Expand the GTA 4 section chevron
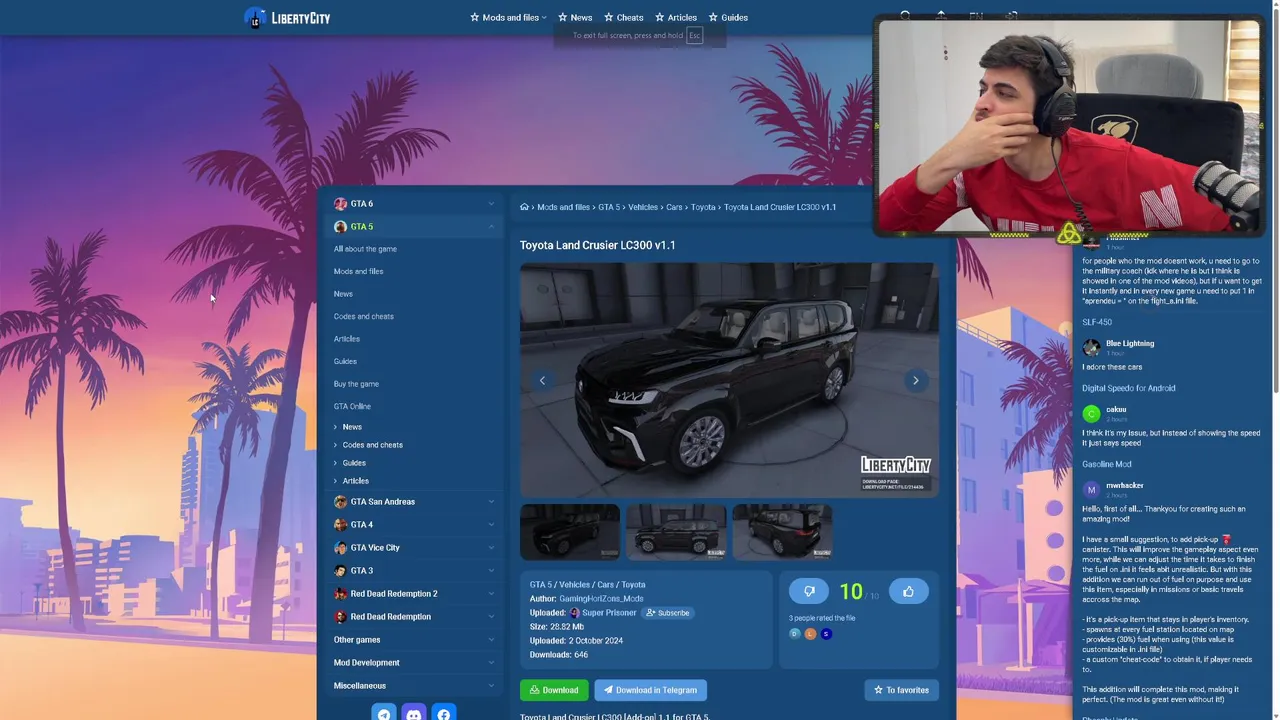 pos(491,525)
